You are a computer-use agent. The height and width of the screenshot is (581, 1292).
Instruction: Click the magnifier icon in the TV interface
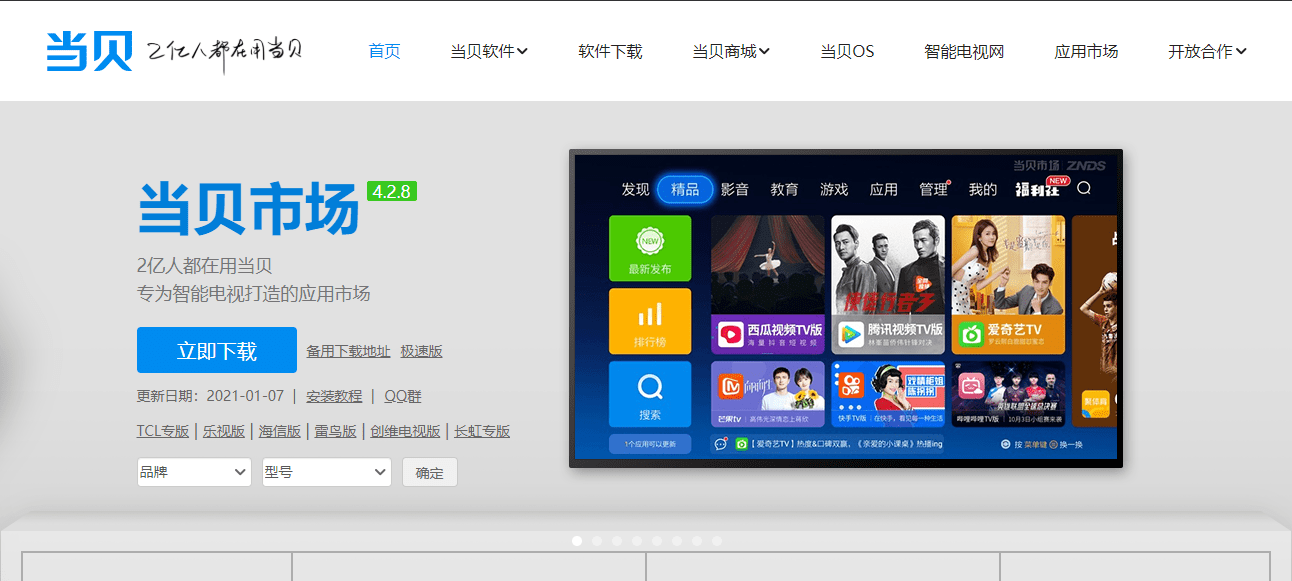[1083, 188]
